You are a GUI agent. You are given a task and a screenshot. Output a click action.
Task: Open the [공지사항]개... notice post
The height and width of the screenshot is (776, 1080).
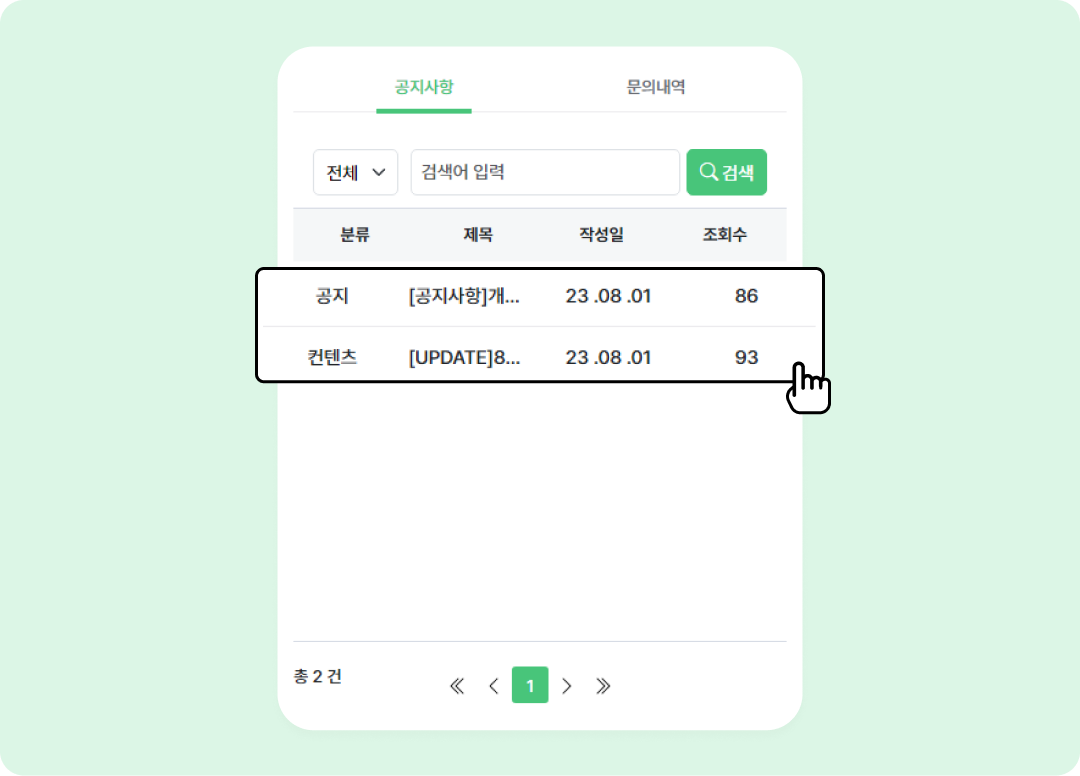pos(464,296)
